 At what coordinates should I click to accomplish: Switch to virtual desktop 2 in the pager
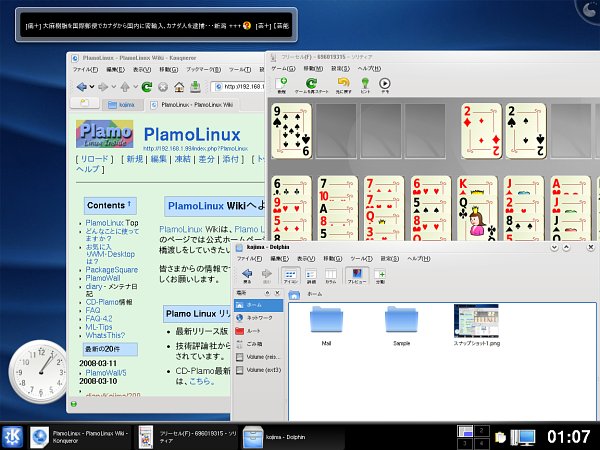(481, 431)
